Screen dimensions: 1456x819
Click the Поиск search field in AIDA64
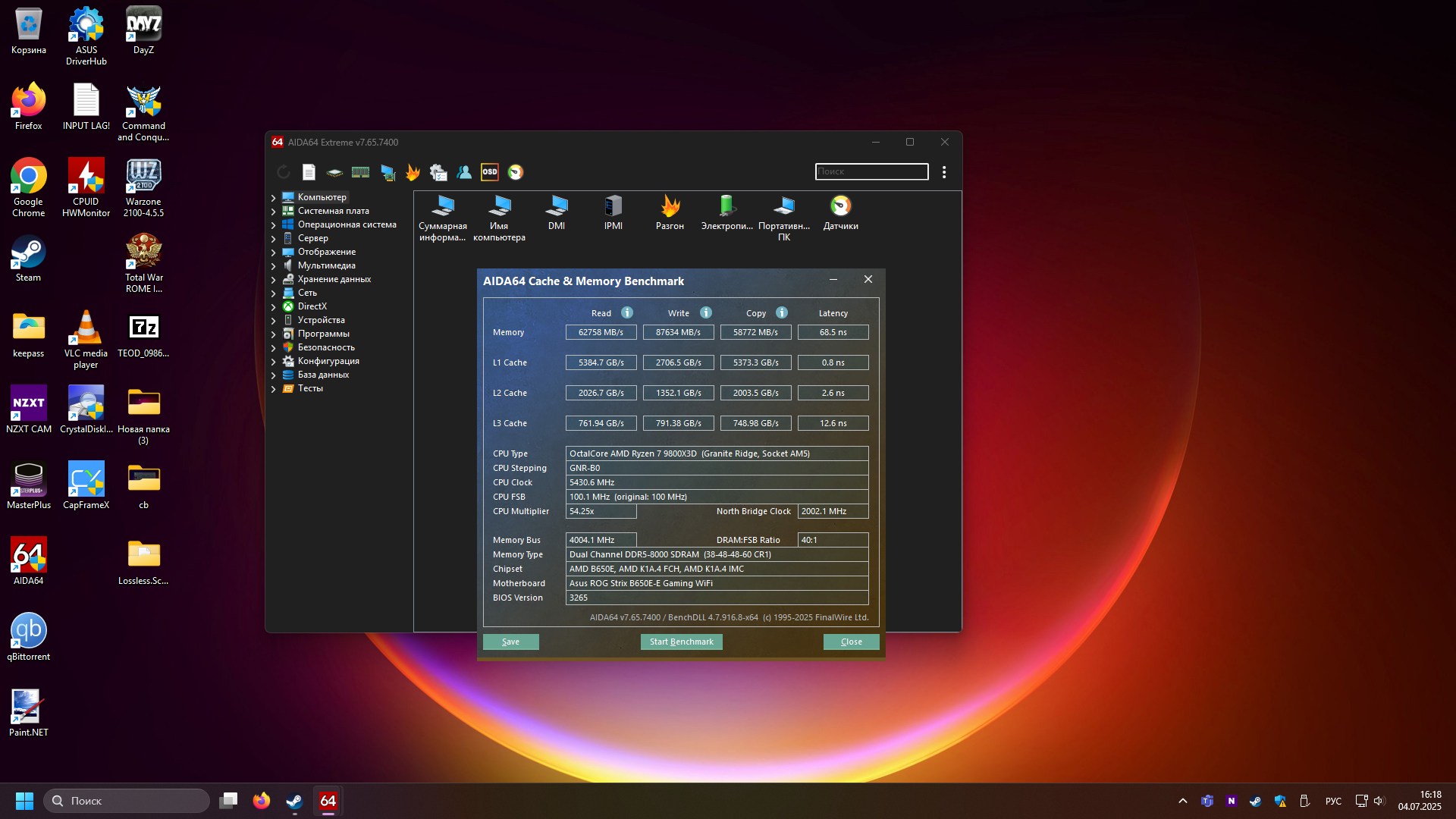pos(872,171)
